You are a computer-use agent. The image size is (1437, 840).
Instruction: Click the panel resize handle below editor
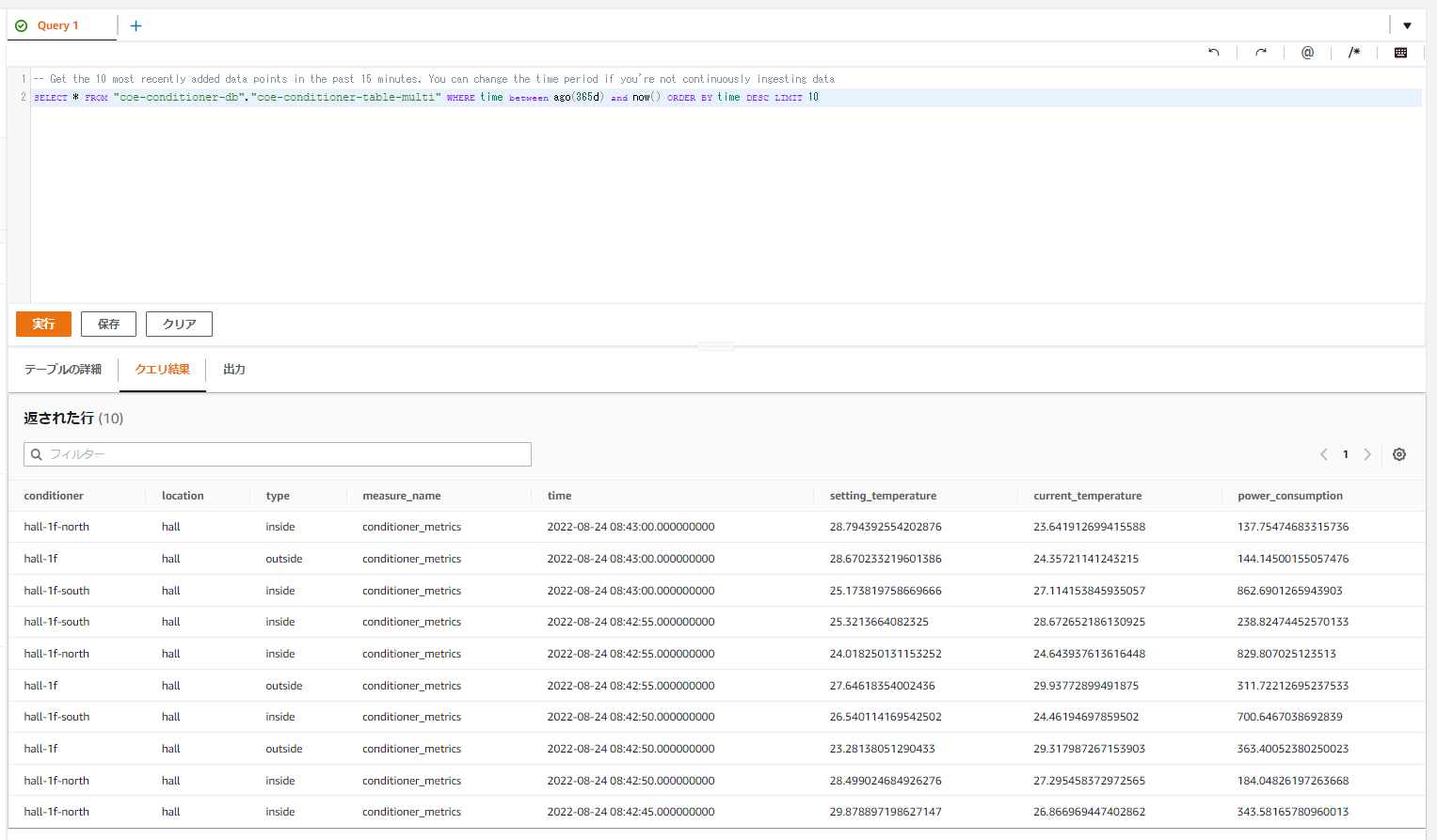pos(716,346)
